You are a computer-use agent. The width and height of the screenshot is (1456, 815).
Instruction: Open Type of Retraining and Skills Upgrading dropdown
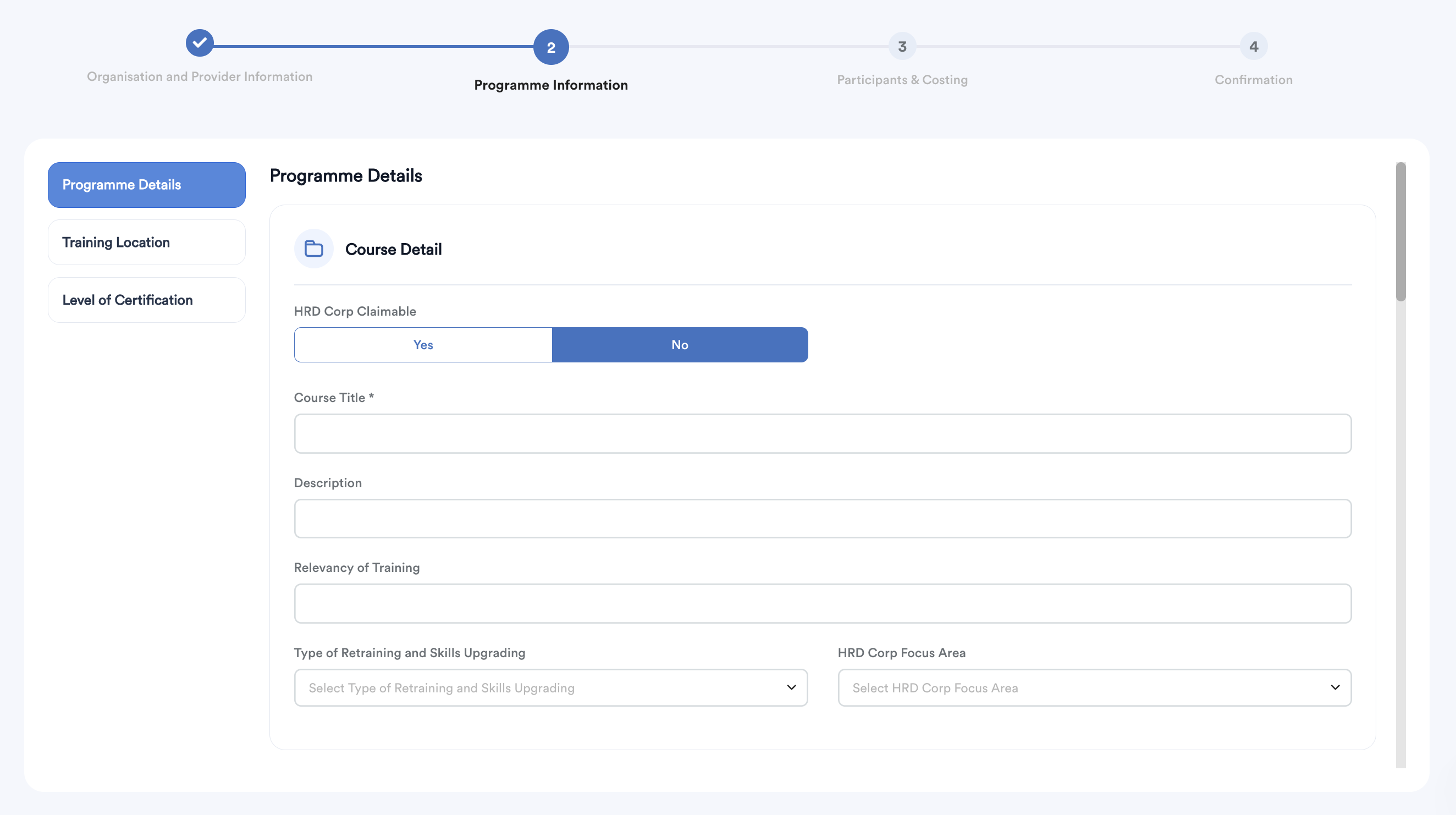pyautogui.click(x=543, y=688)
